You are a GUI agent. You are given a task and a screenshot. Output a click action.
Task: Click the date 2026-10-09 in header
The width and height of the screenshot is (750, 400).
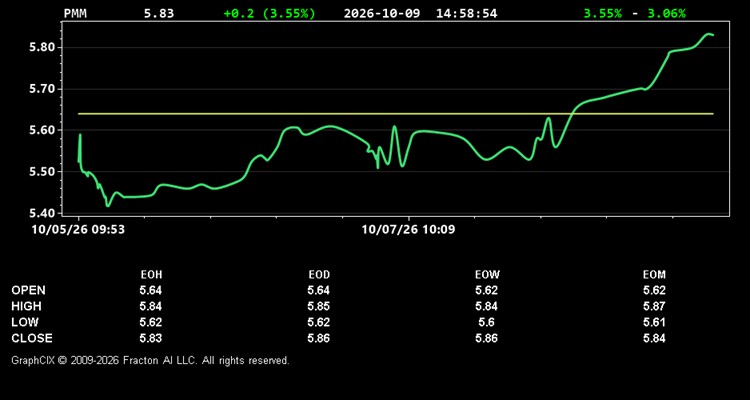coord(382,13)
